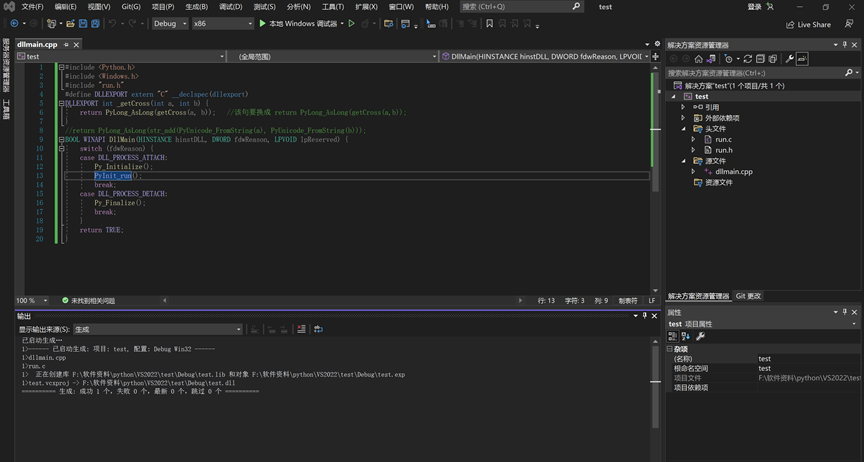The height and width of the screenshot is (462, 864).
Task: Click the clear all output icon
Action: click(301, 329)
